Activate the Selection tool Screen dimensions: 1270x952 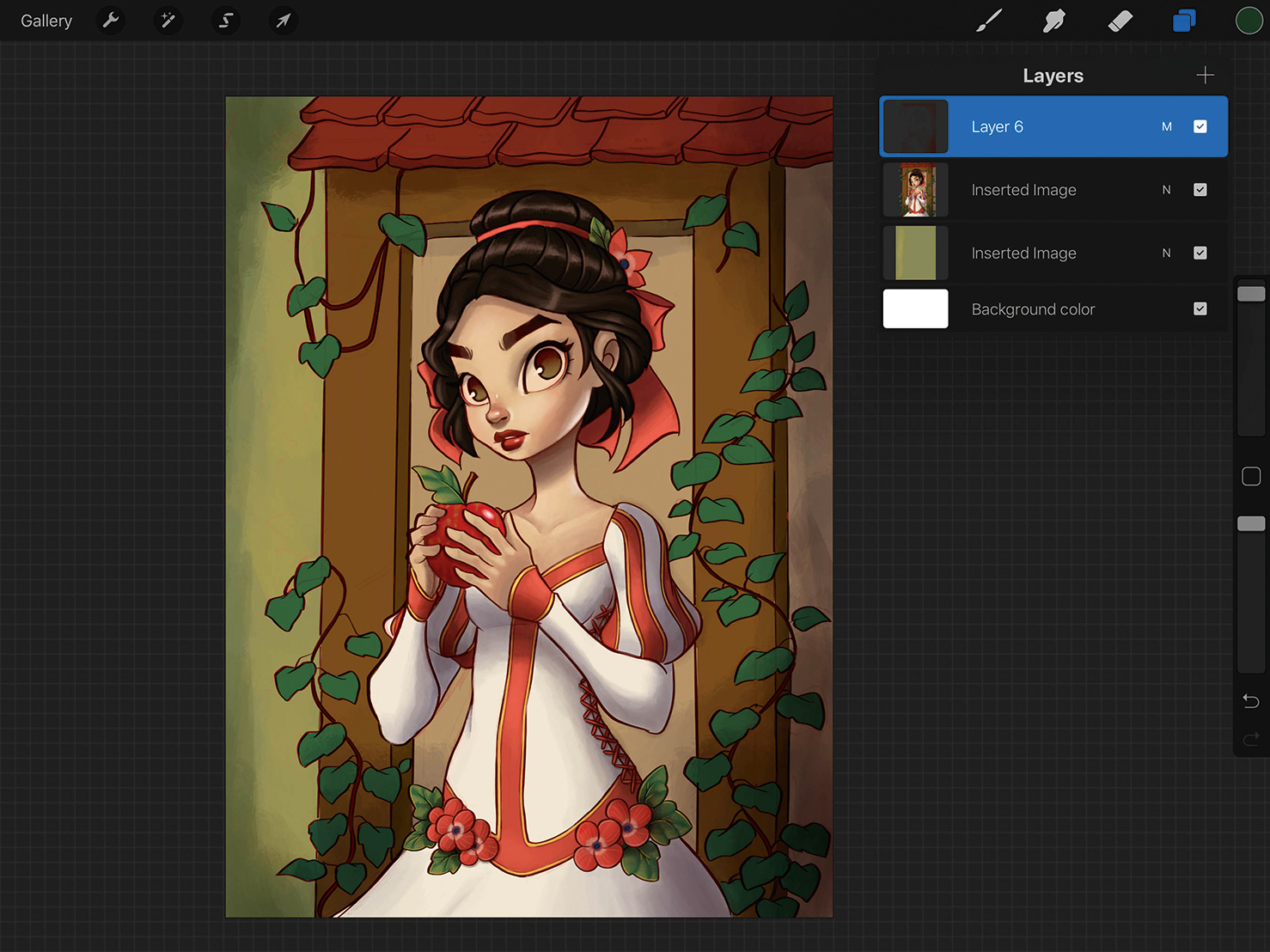pos(225,20)
